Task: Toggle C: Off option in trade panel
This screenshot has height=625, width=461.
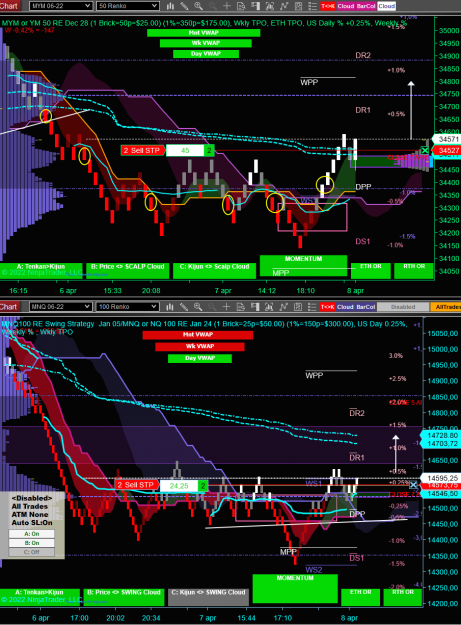Action: pos(31,552)
